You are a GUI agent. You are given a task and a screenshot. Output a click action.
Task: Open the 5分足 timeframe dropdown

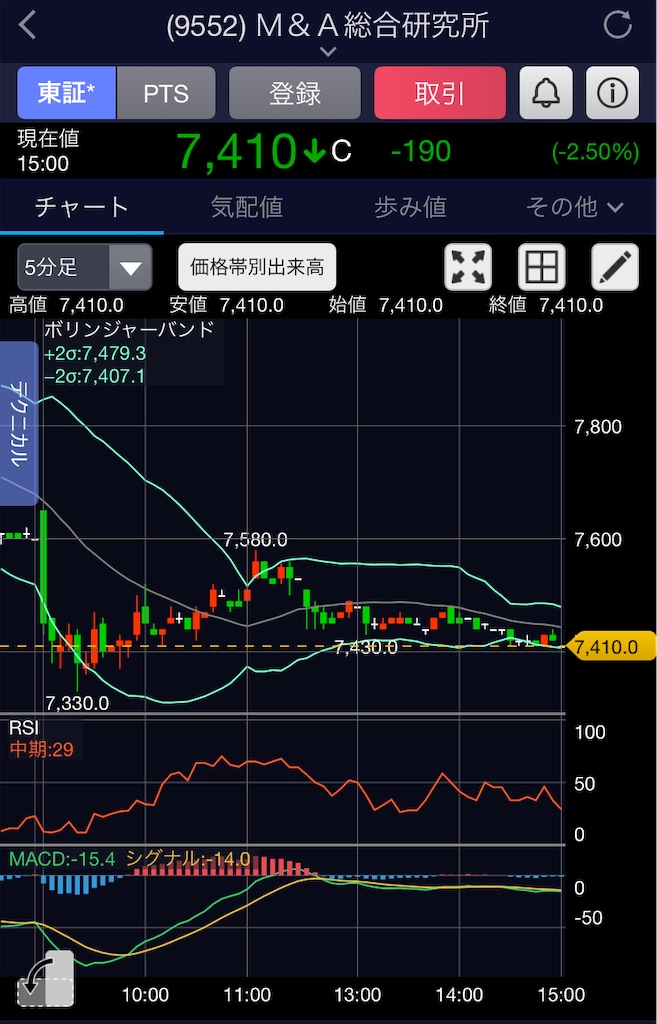85,267
